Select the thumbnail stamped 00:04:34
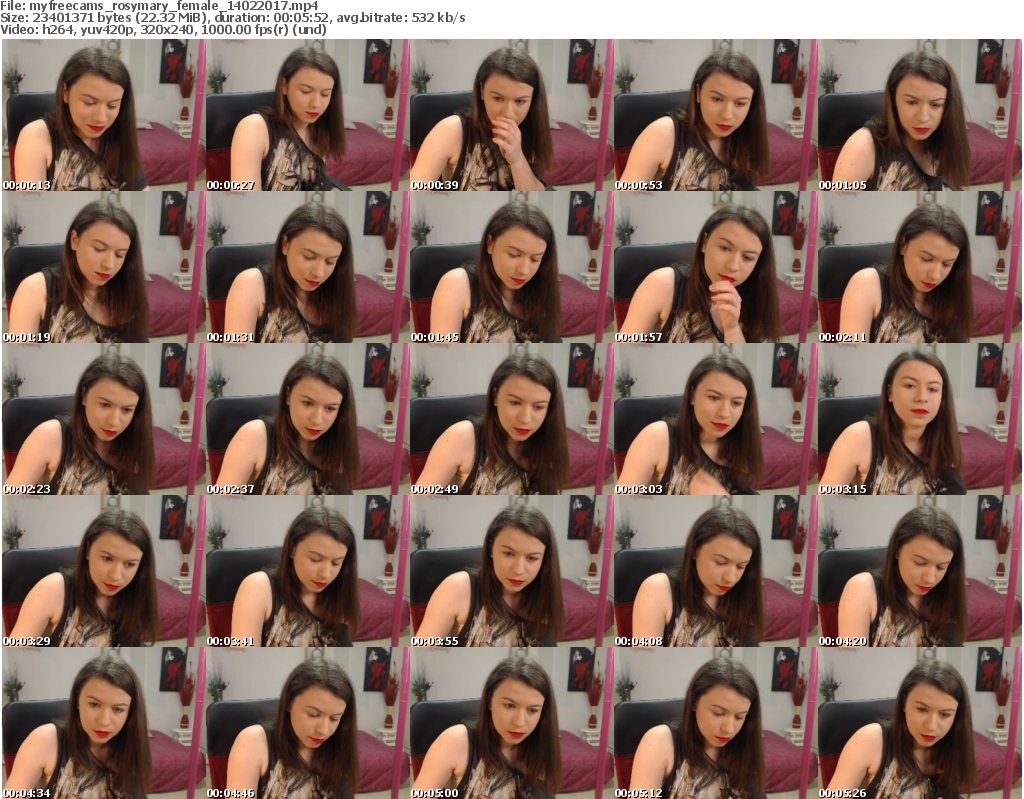The height and width of the screenshot is (799, 1024). [x=103, y=723]
